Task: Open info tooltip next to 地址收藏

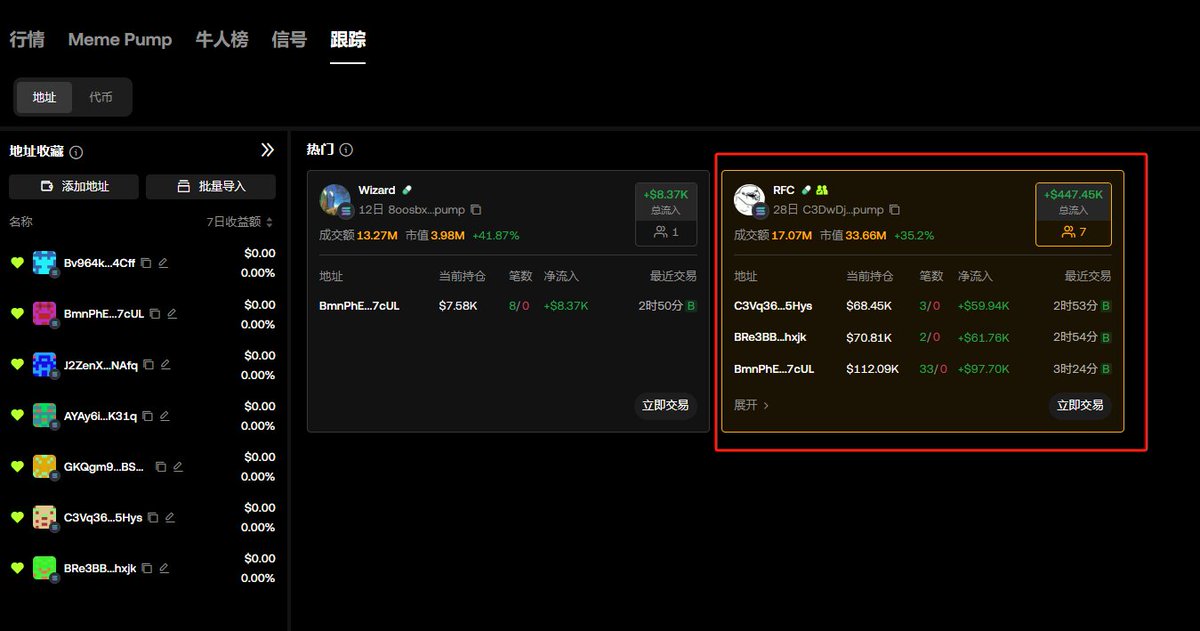Action: (76, 152)
